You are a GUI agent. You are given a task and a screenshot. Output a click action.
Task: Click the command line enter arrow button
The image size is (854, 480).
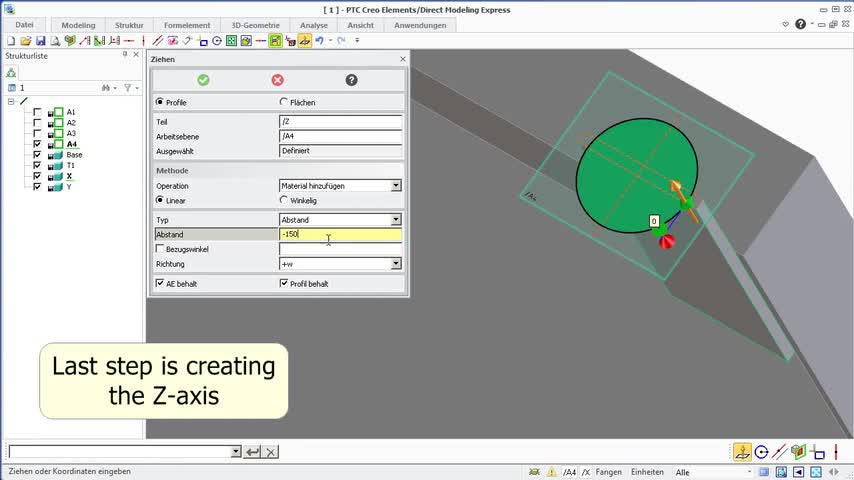pos(252,452)
